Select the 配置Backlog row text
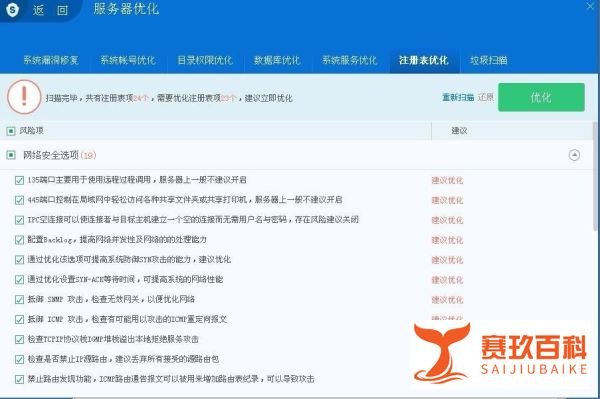 [117, 239]
